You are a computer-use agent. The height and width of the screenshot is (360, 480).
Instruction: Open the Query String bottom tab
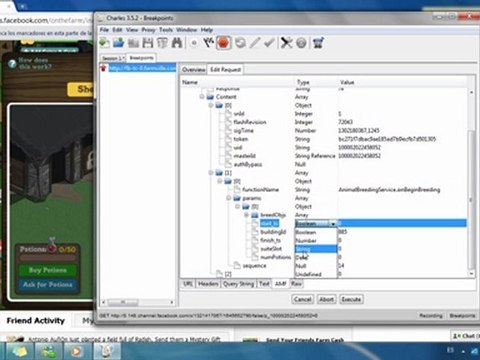click(x=239, y=284)
